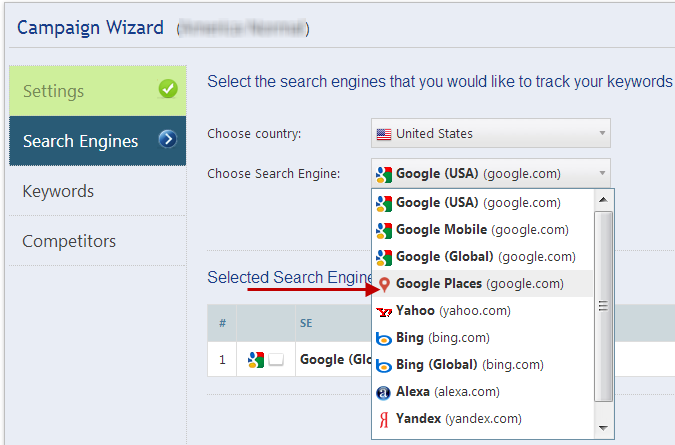Click the search engine list scrollbar thumb
This screenshot has width=675, height=445.
pos(603,305)
